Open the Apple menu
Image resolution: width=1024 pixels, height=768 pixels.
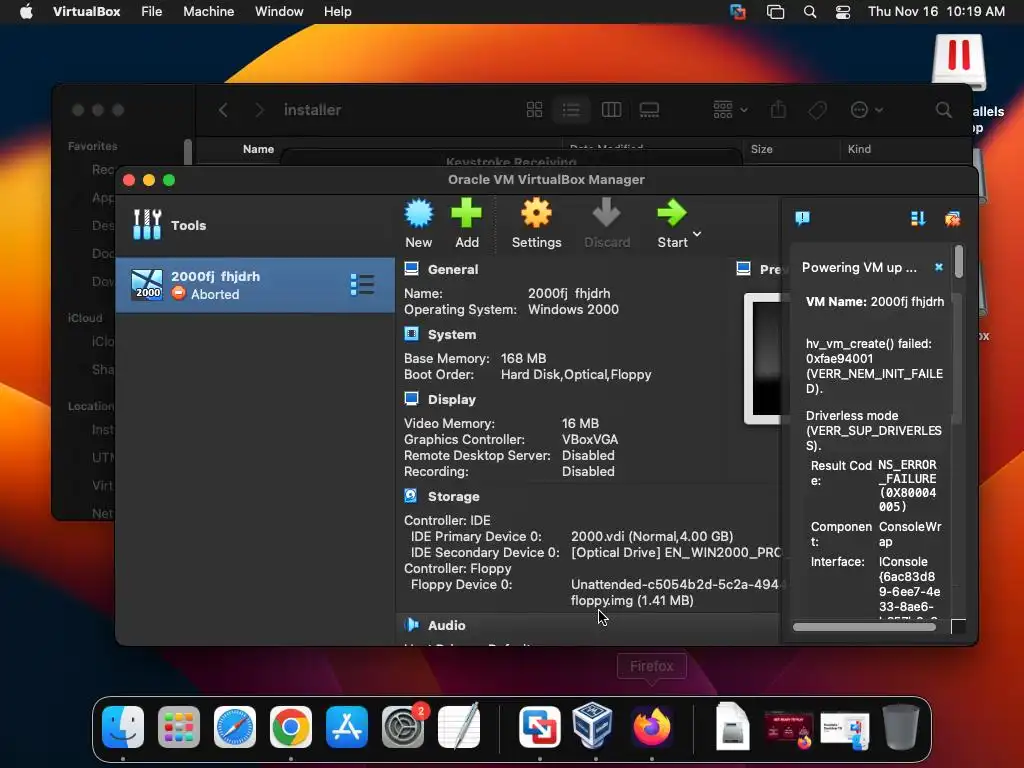click(26, 11)
